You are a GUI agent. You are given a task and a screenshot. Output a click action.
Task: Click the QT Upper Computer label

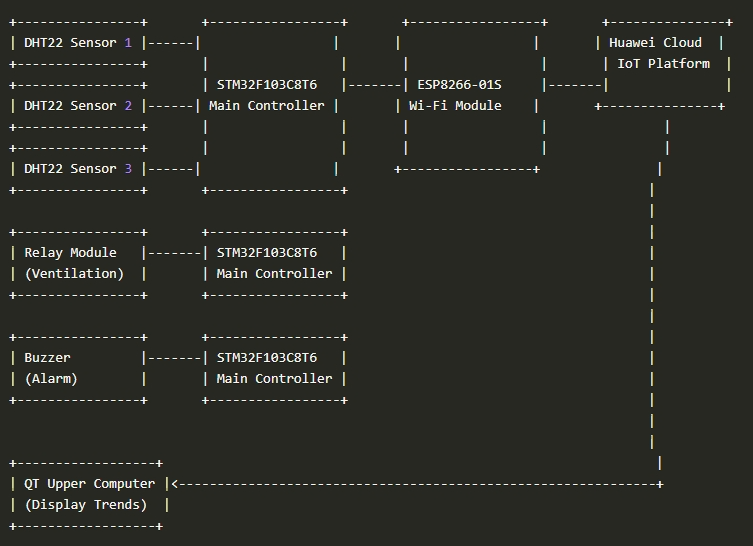tap(90, 484)
